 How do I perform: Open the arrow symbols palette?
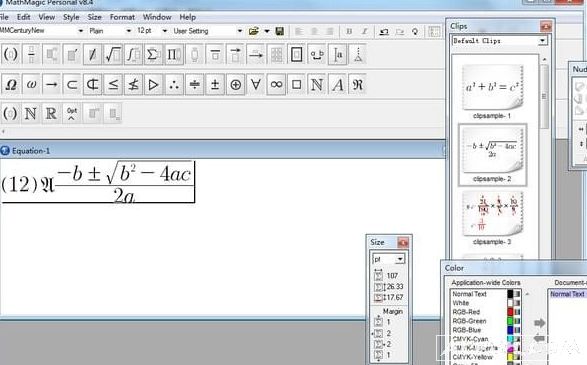51,85
